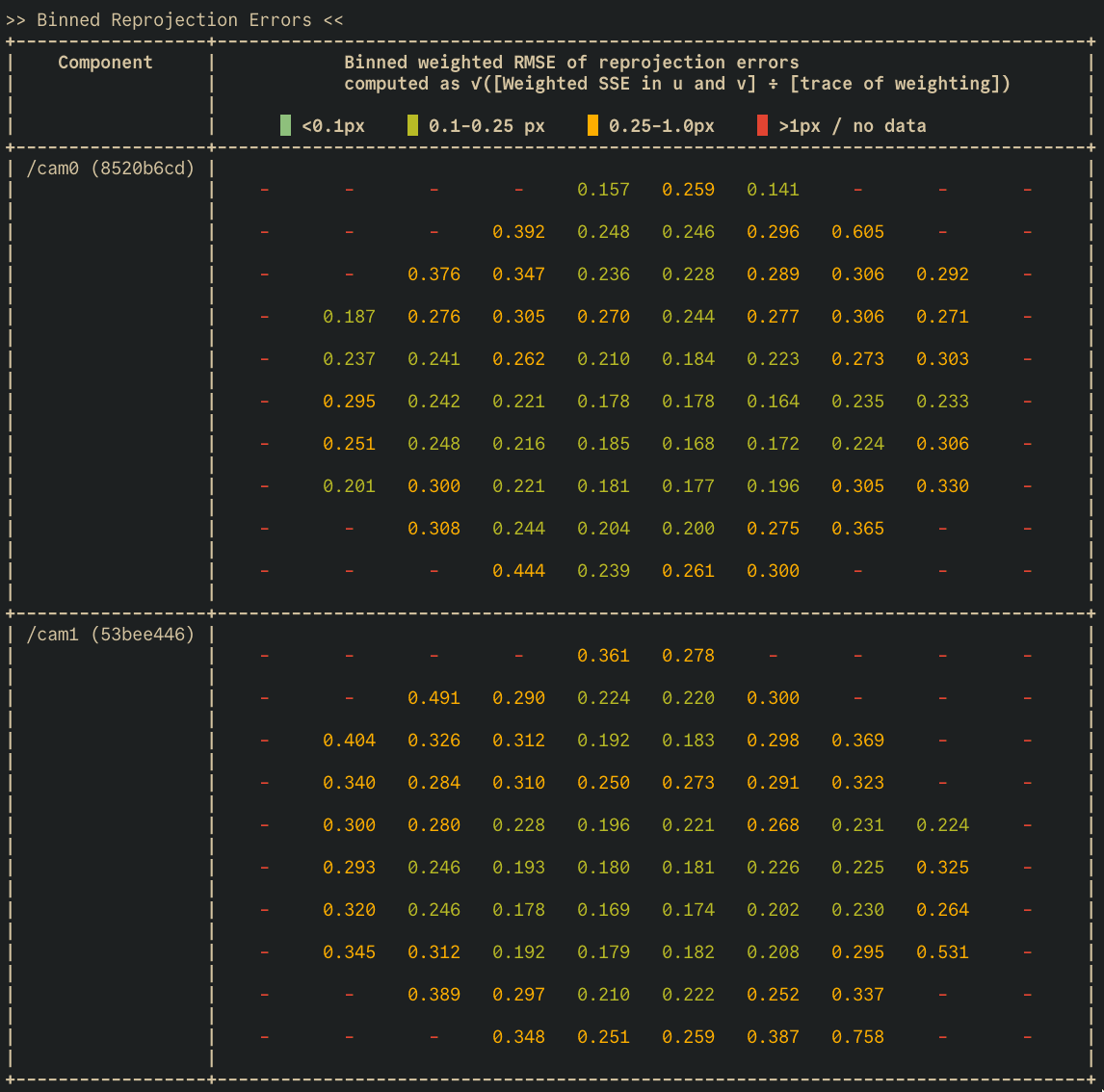Click the value 0.361
The image size is (1104, 1092).
(x=603, y=656)
